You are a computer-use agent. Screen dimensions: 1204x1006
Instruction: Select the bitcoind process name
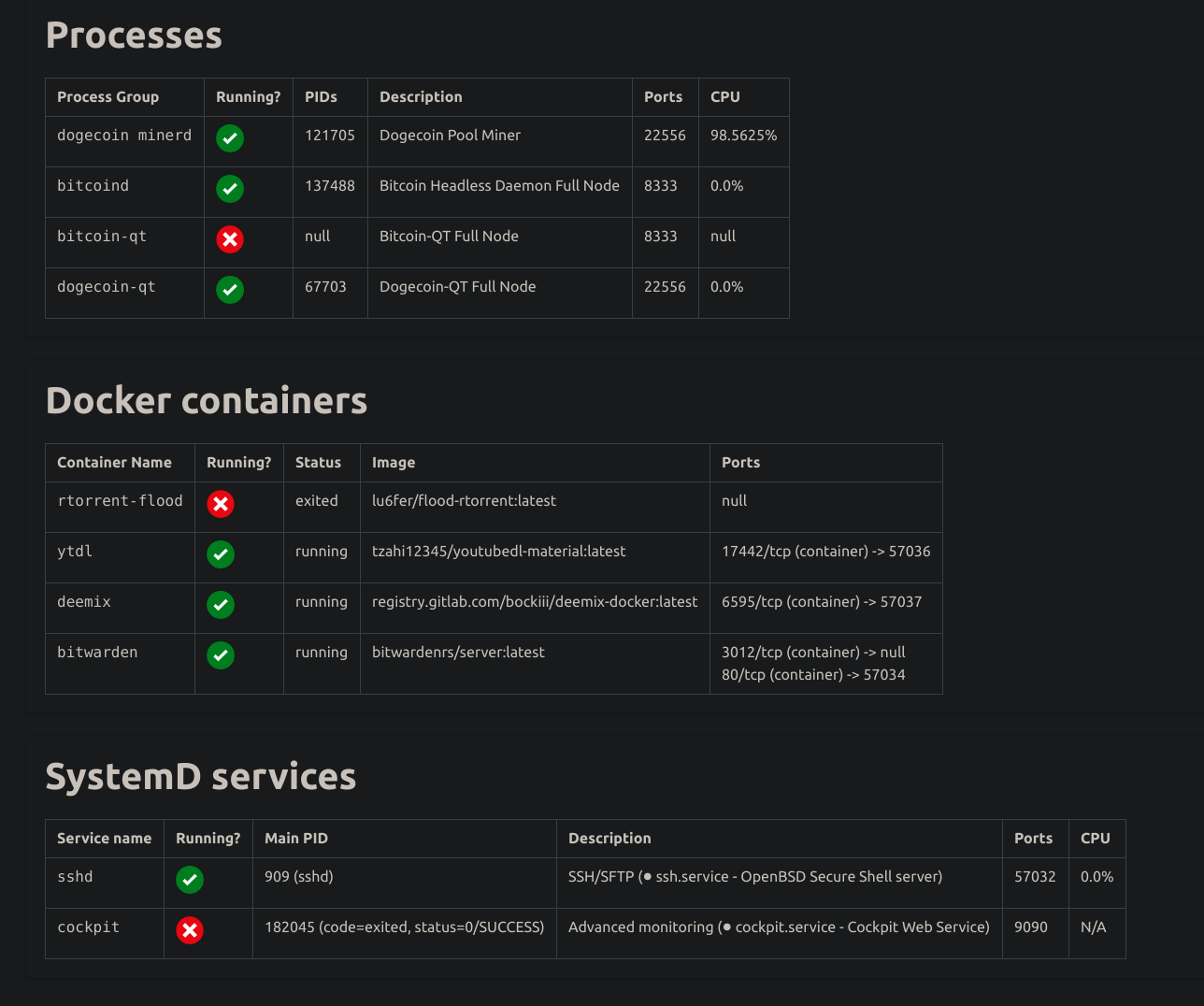click(x=93, y=186)
